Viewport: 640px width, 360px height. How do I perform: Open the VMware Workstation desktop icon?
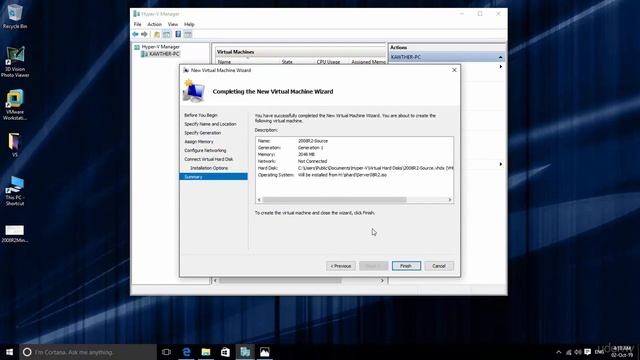click(x=15, y=105)
